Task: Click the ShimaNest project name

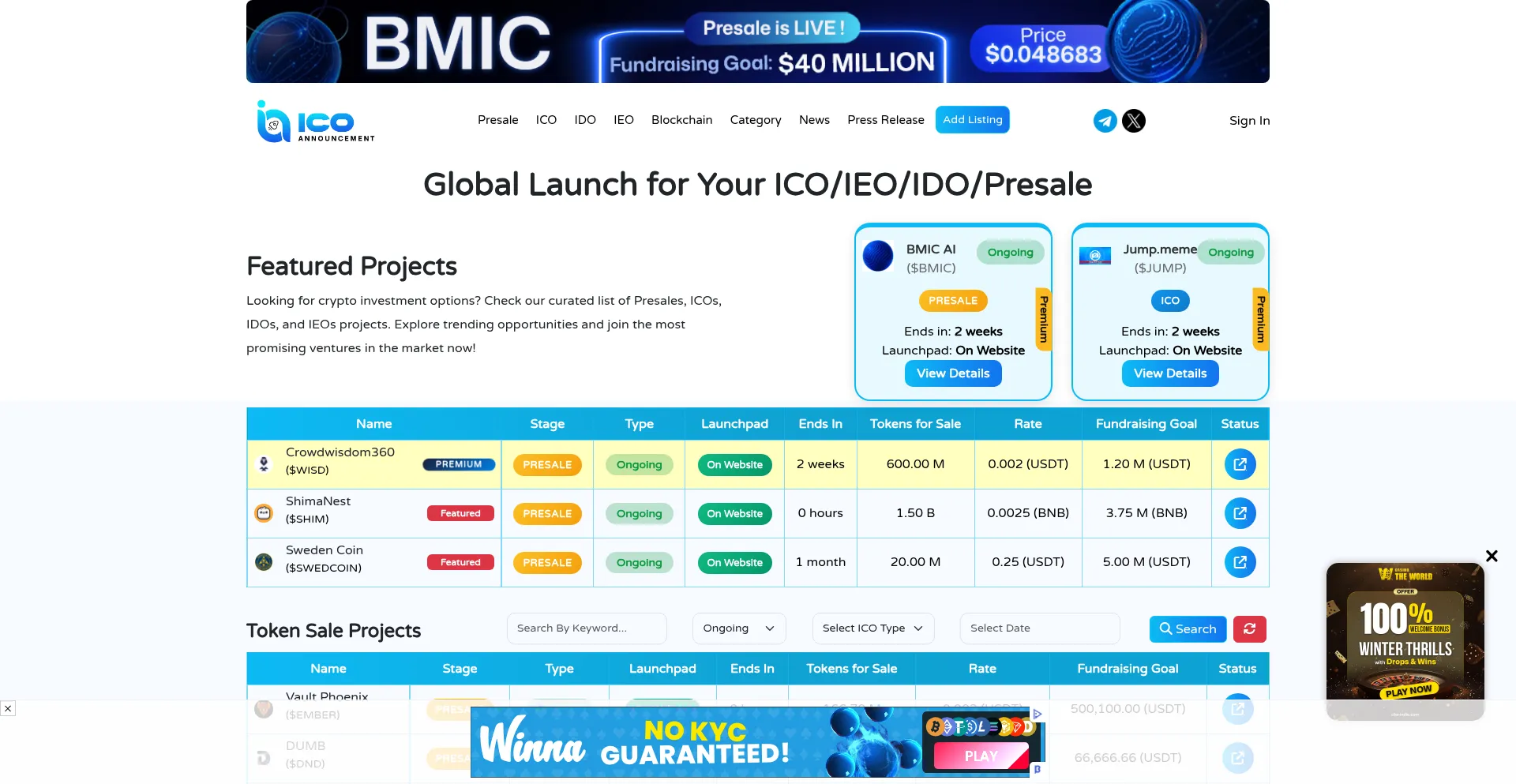Action: (x=318, y=501)
